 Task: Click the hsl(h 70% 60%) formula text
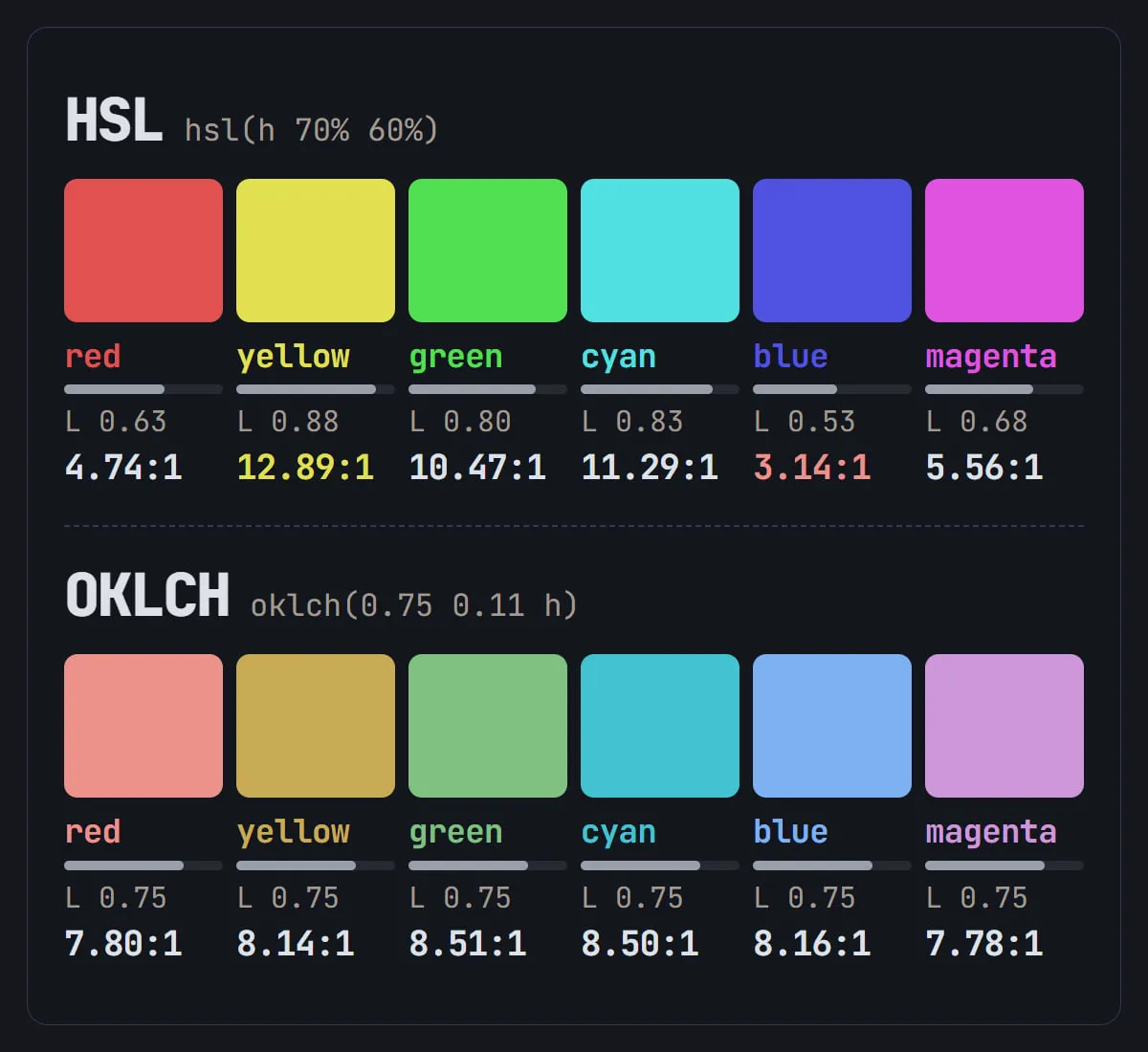pyautogui.click(x=311, y=129)
